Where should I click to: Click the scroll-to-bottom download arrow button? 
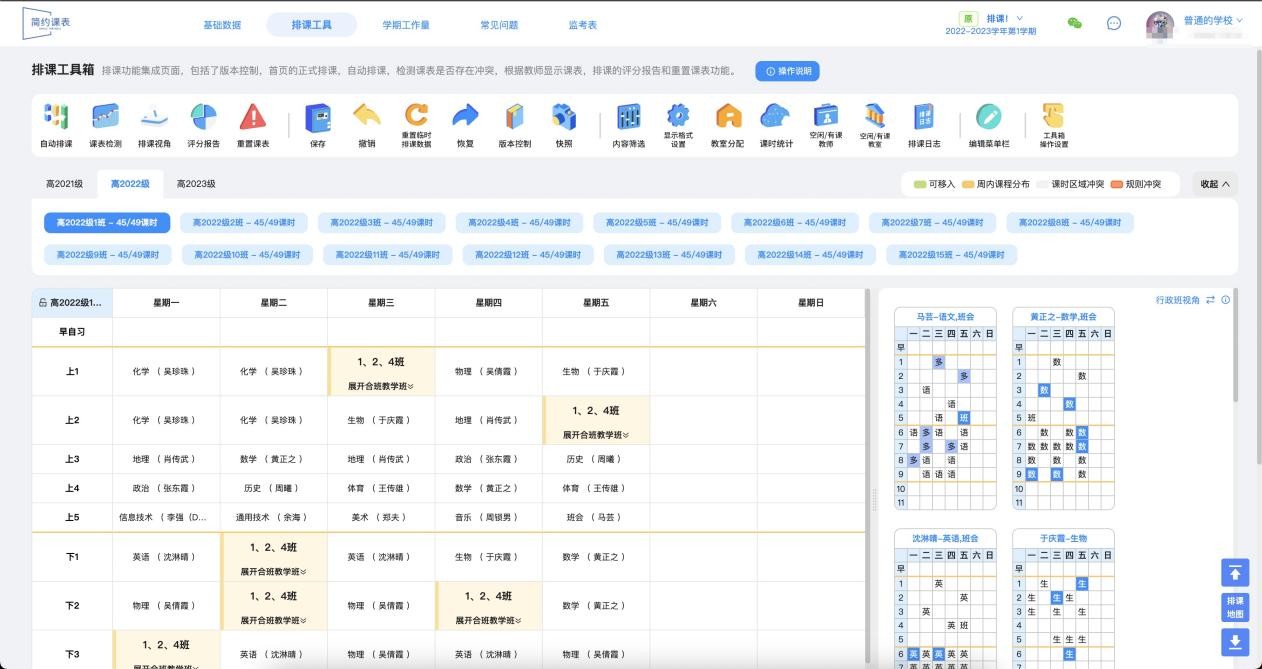coord(1235,642)
